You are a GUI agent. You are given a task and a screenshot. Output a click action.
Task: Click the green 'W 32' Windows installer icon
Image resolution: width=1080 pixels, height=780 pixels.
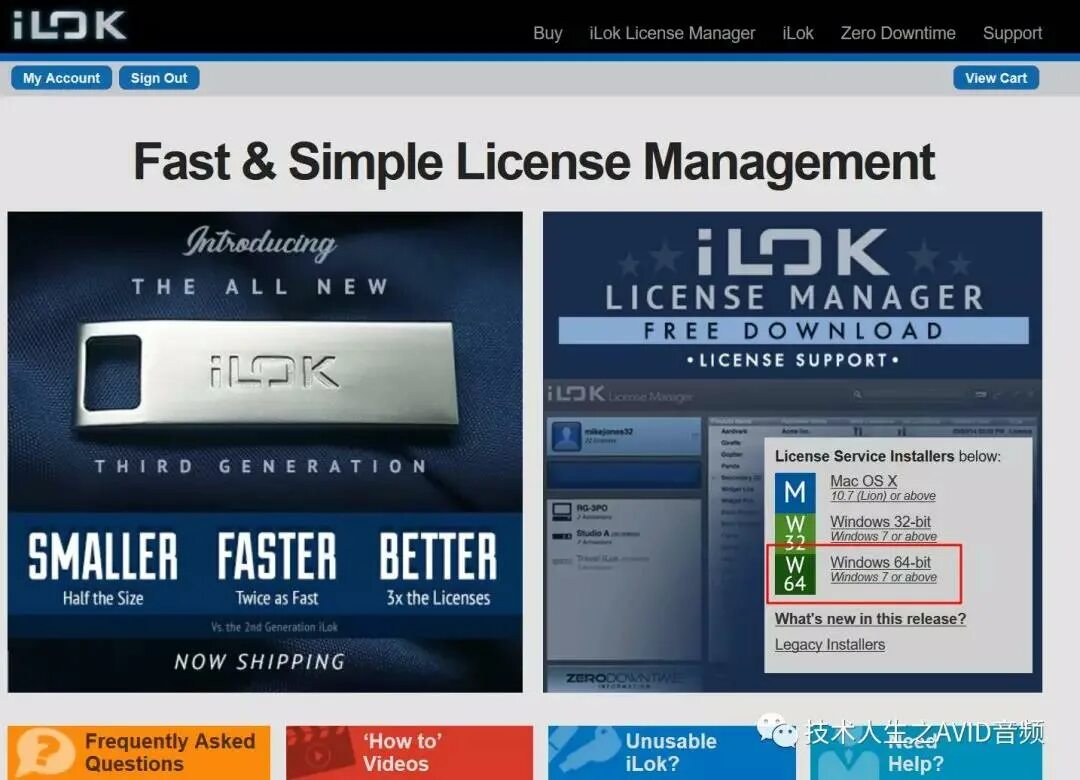coord(795,529)
